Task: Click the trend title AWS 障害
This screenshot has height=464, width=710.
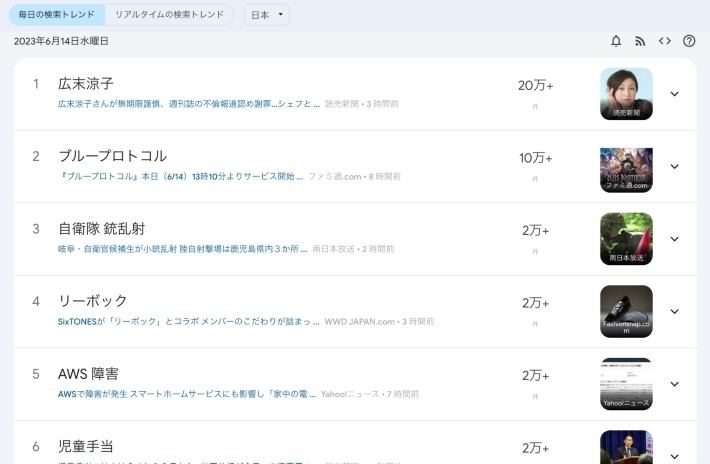Action: [x=88, y=374]
